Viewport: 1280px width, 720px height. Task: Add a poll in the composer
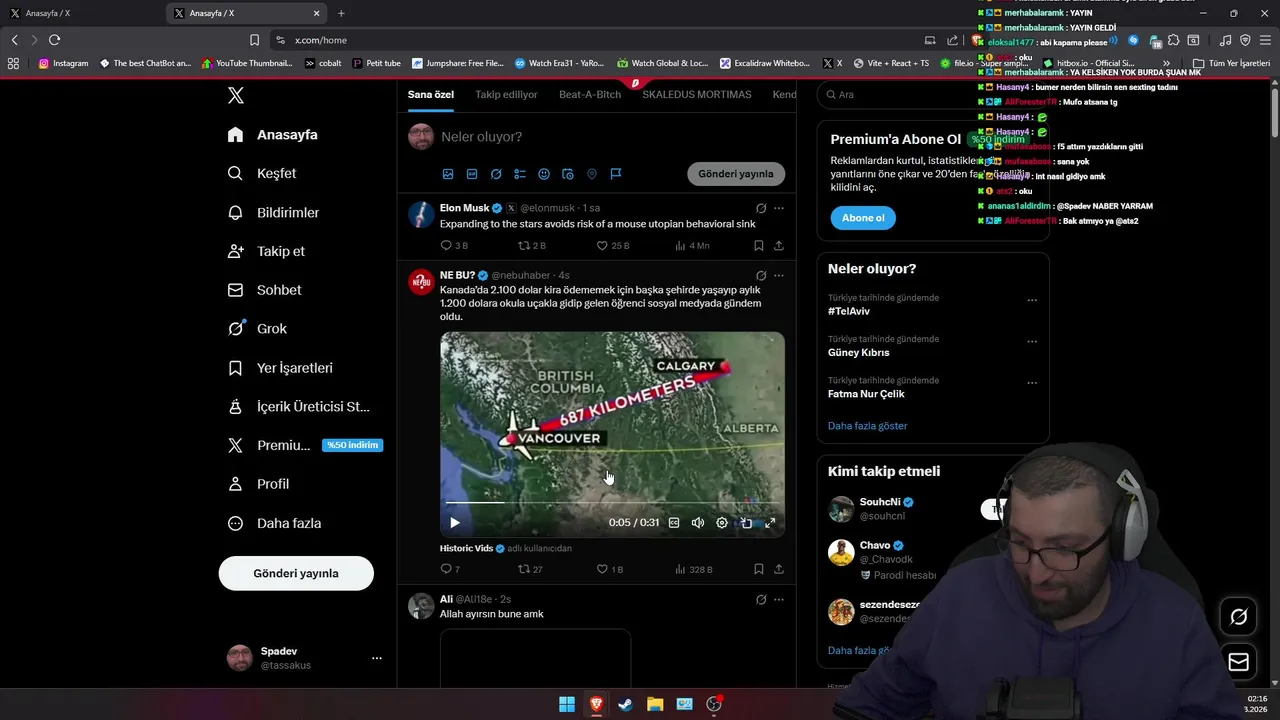pos(520,174)
